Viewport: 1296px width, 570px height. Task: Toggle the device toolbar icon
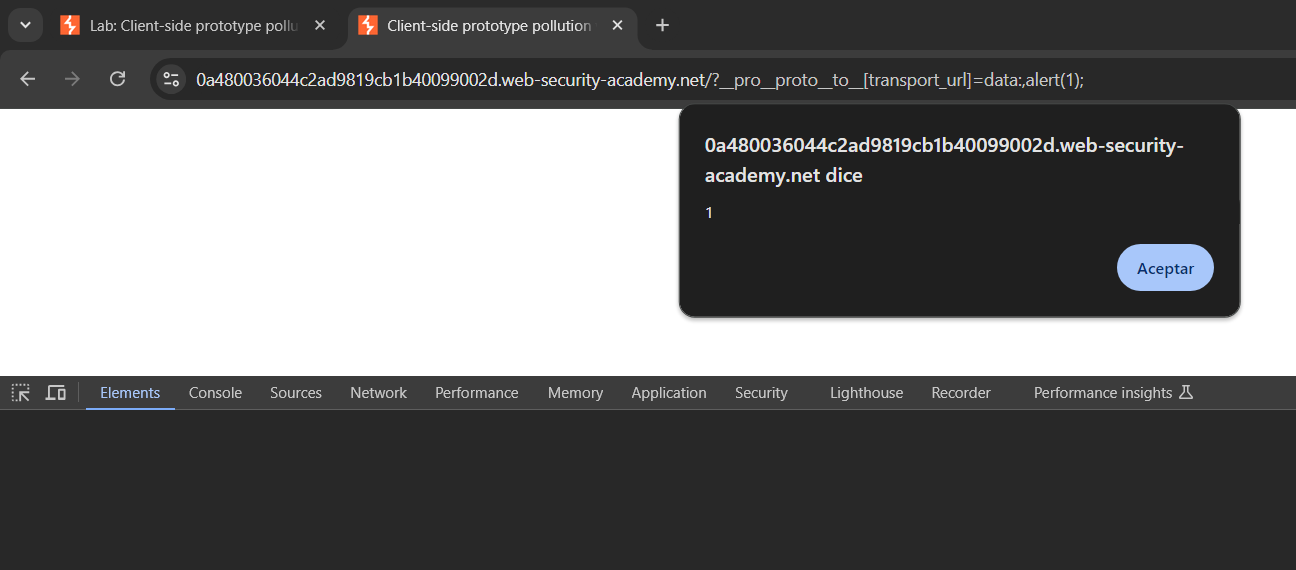[x=56, y=393]
